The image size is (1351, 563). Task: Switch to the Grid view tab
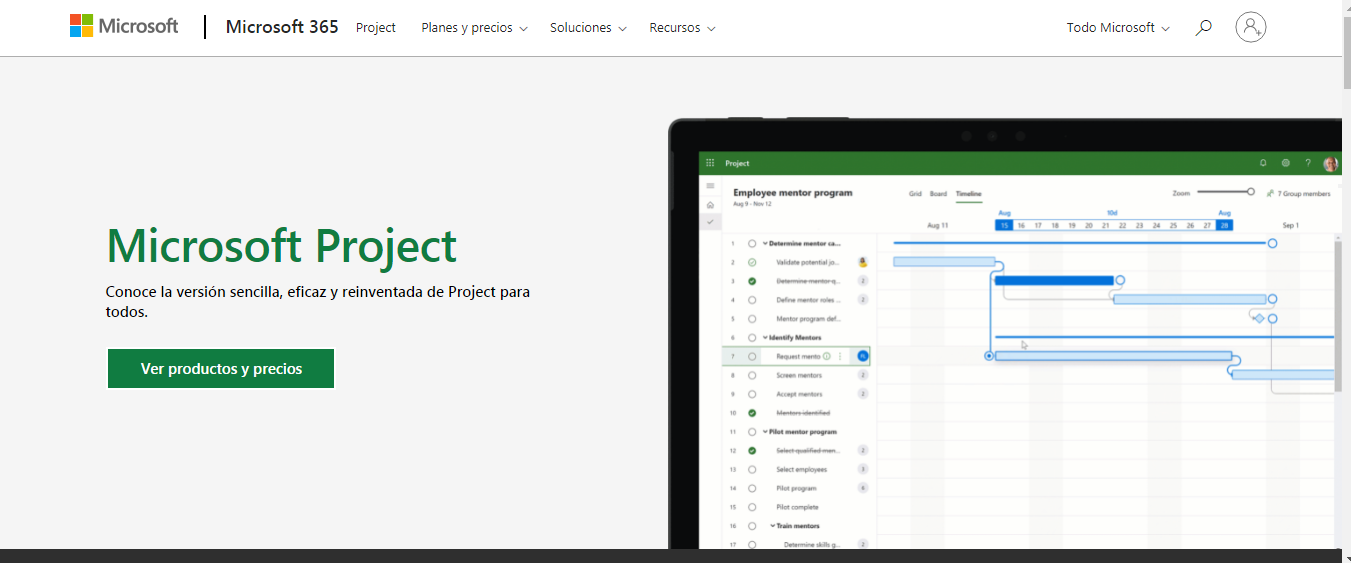pyautogui.click(x=915, y=193)
